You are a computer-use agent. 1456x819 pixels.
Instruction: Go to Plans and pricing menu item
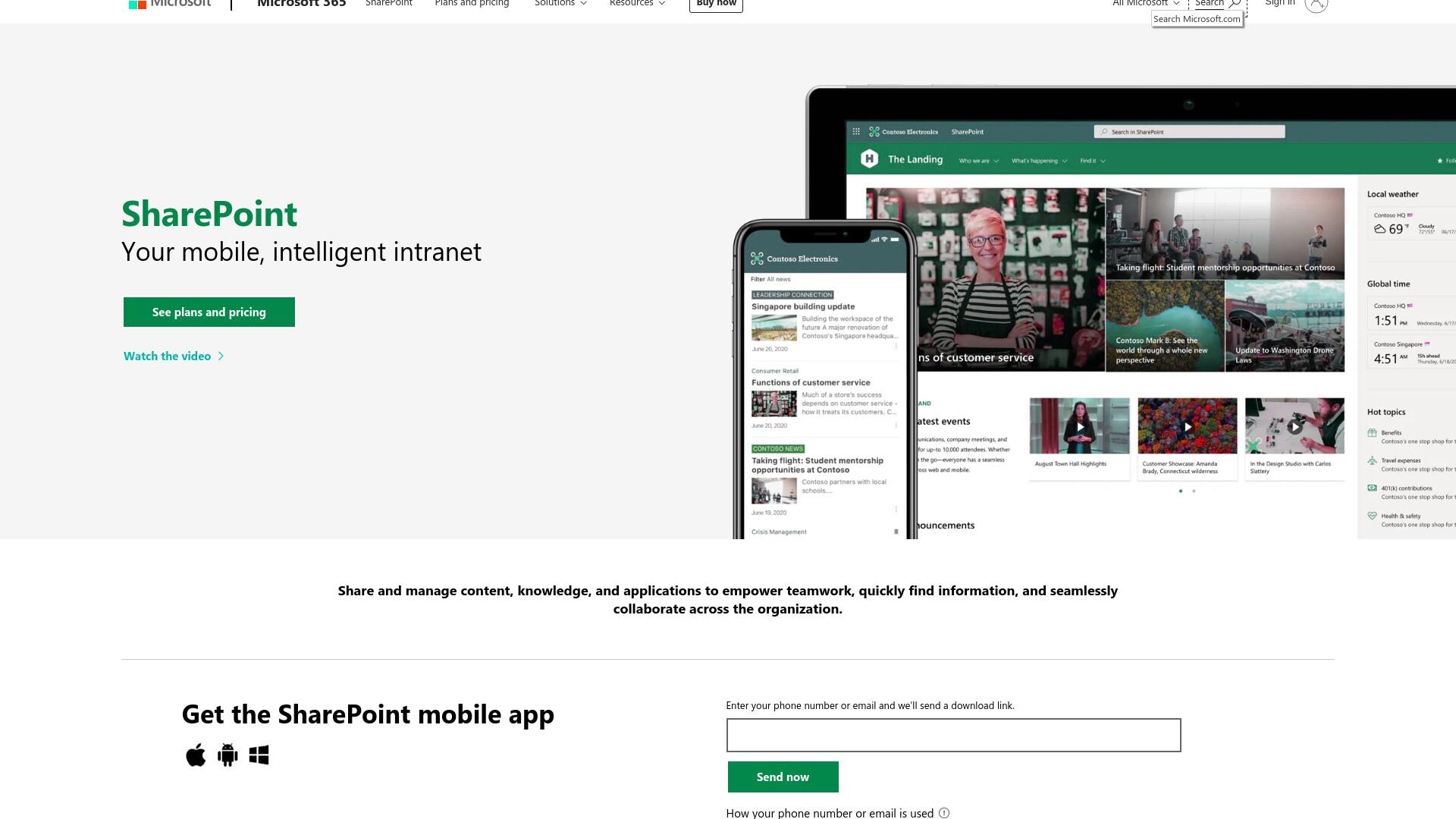pos(472,4)
